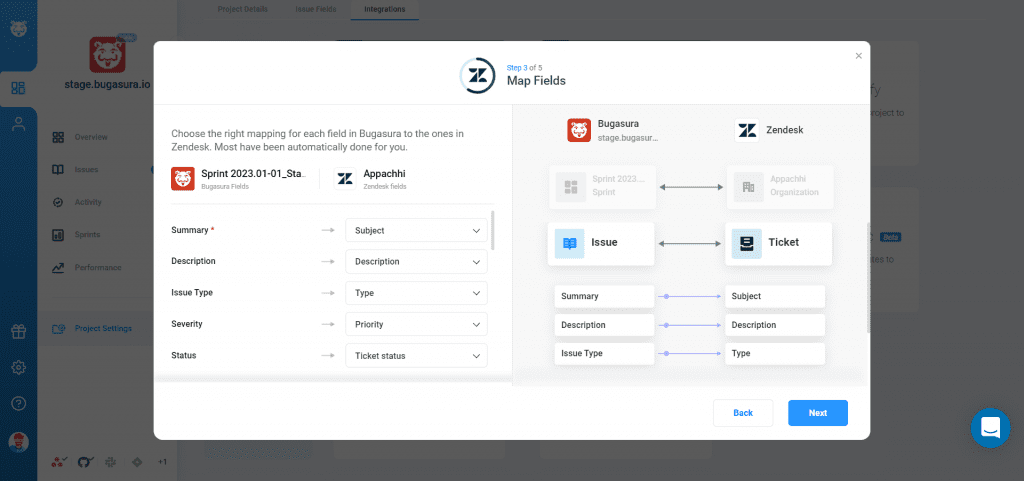Open the gift icon in left rail

click(x=18, y=332)
